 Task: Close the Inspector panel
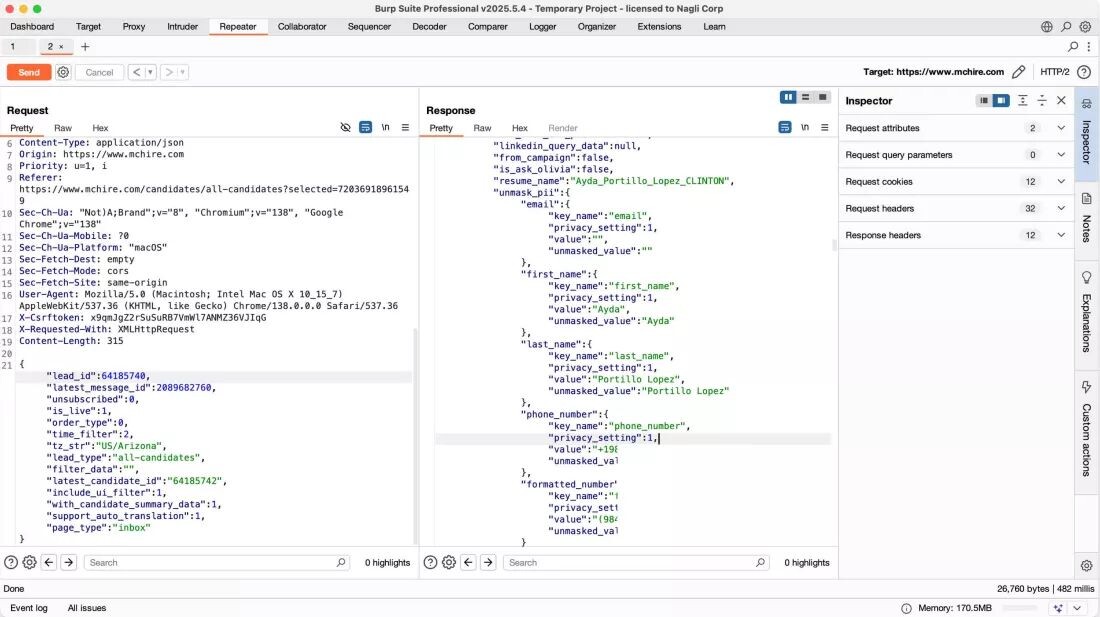pos(1061,101)
